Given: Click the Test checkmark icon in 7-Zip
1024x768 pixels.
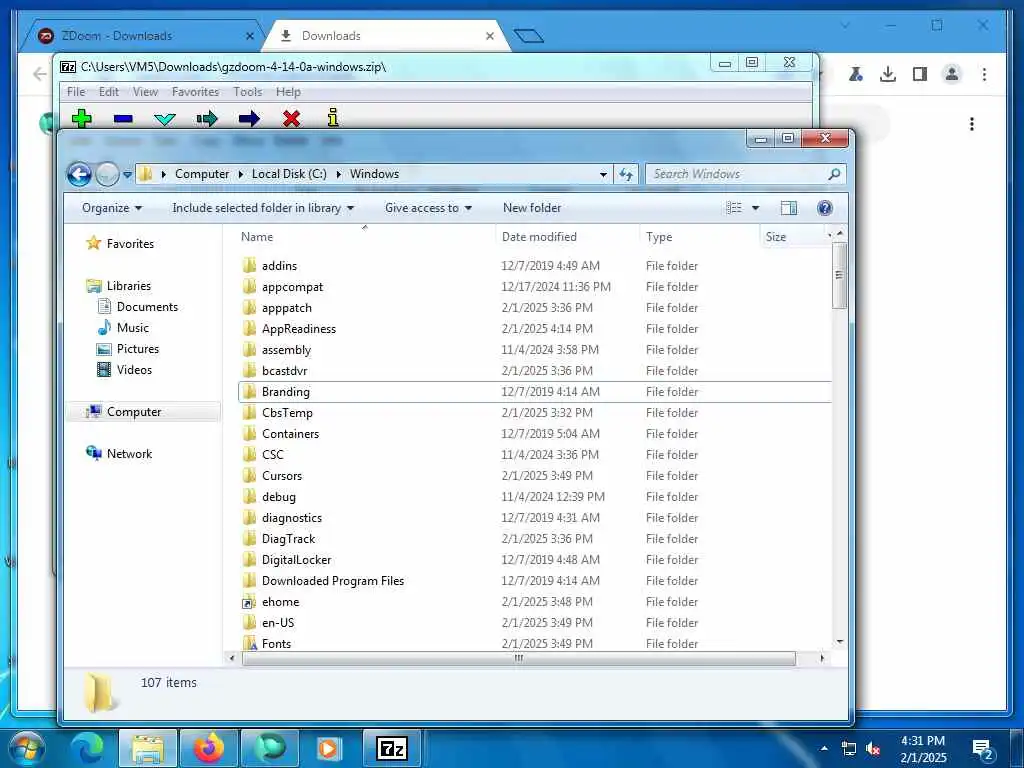Looking at the screenshot, I should (x=165, y=119).
